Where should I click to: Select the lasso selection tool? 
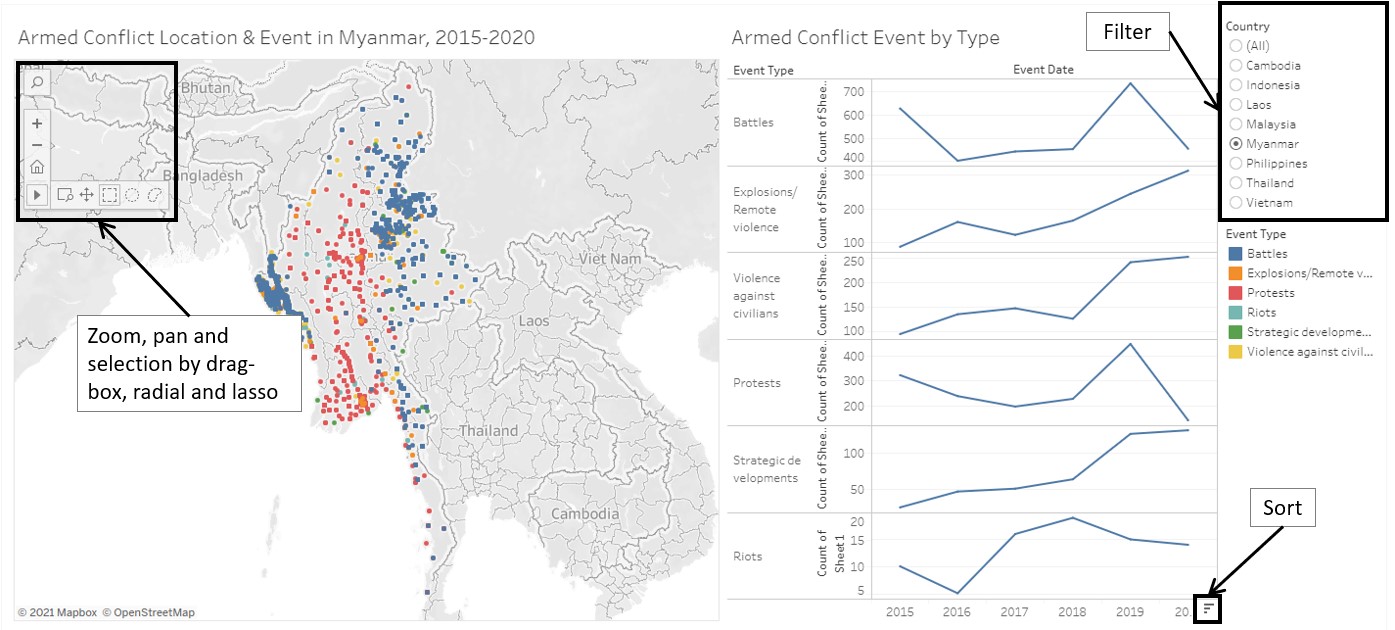(154, 194)
